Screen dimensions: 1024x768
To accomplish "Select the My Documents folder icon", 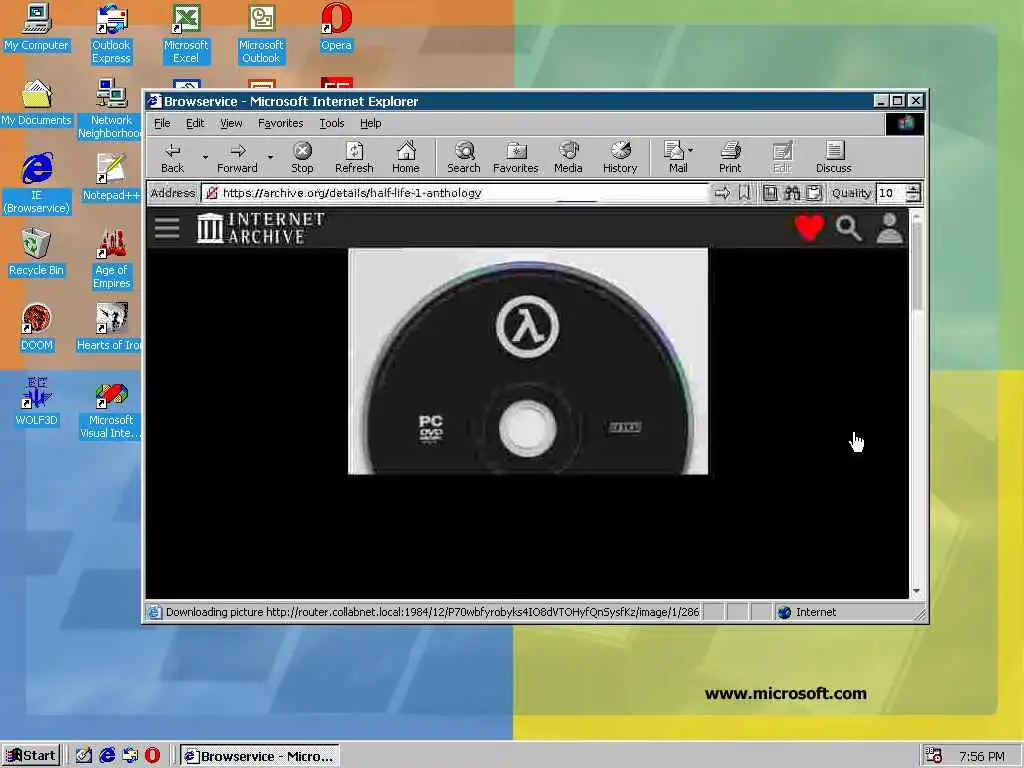I will click(37, 103).
